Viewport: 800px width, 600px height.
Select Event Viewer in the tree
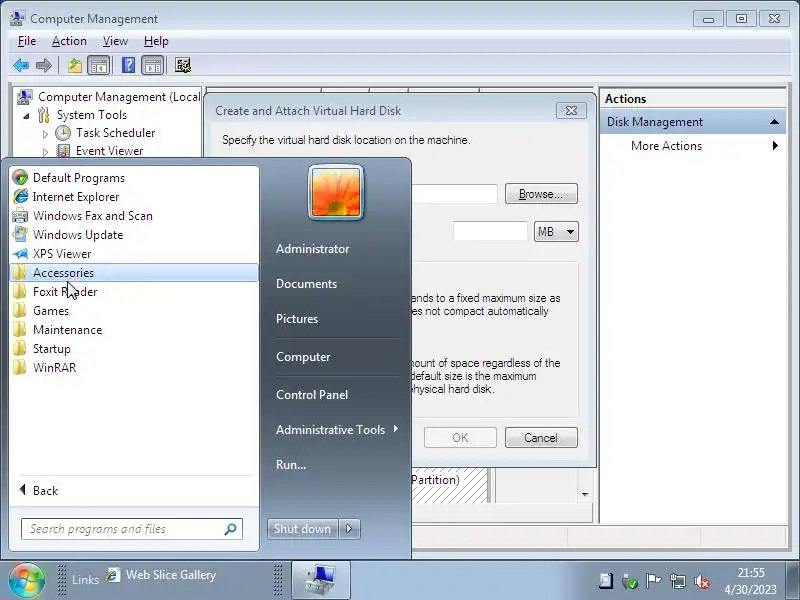click(x=109, y=151)
